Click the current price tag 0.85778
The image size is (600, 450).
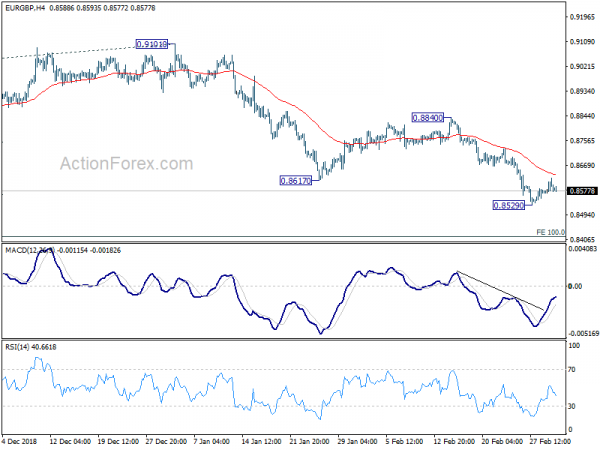[x=582, y=191]
